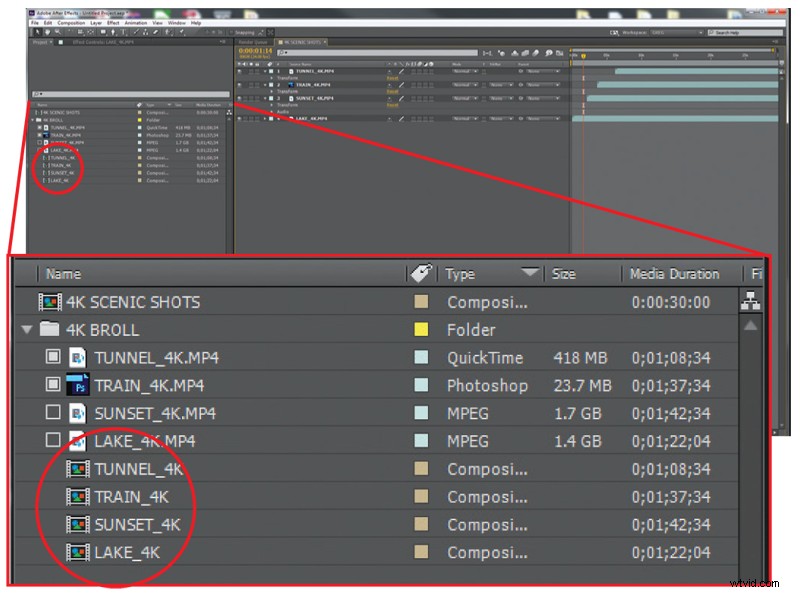Select the Zoom tool
Screen dimensions: 800x593
point(57,33)
